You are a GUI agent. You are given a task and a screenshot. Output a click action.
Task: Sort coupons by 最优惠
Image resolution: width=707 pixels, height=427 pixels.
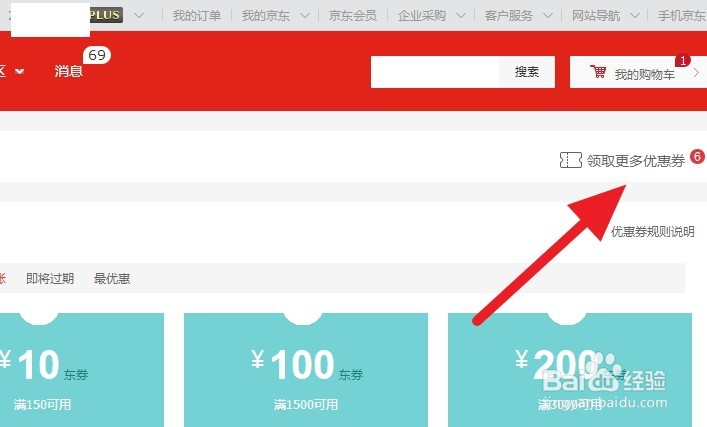(x=112, y=279)
